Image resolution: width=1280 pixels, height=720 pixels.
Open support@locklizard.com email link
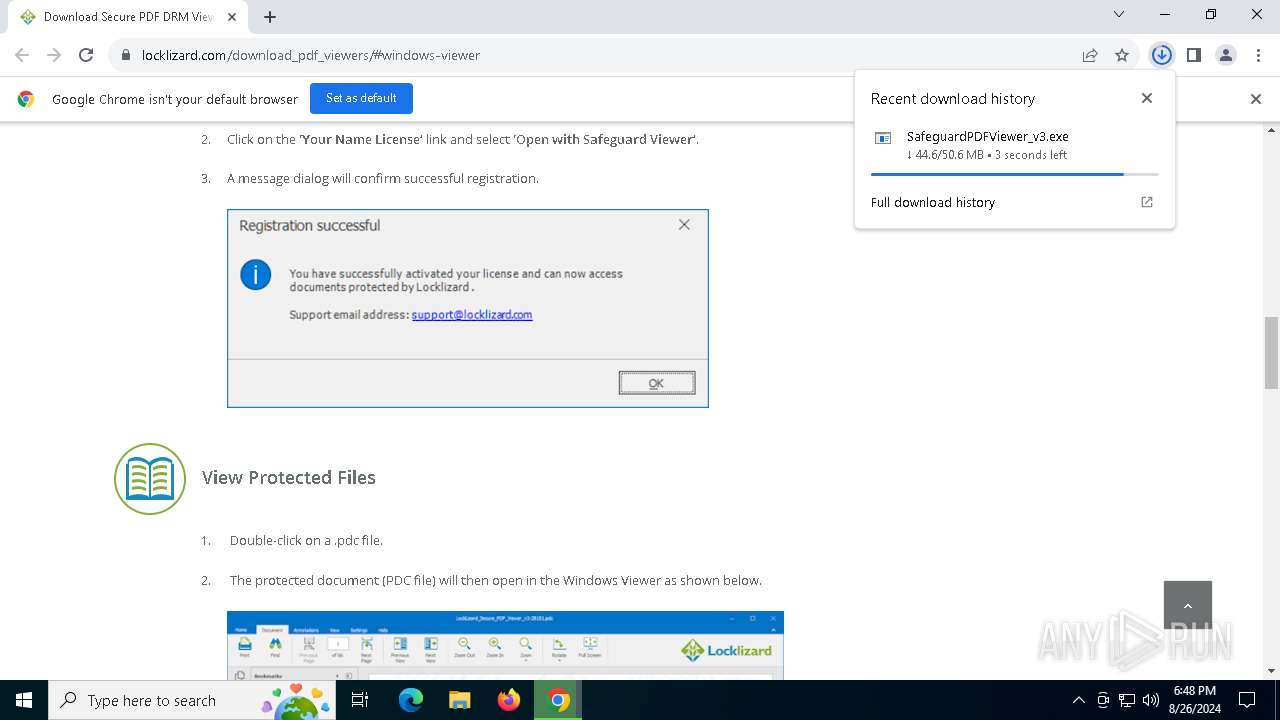tap(472, 314)
